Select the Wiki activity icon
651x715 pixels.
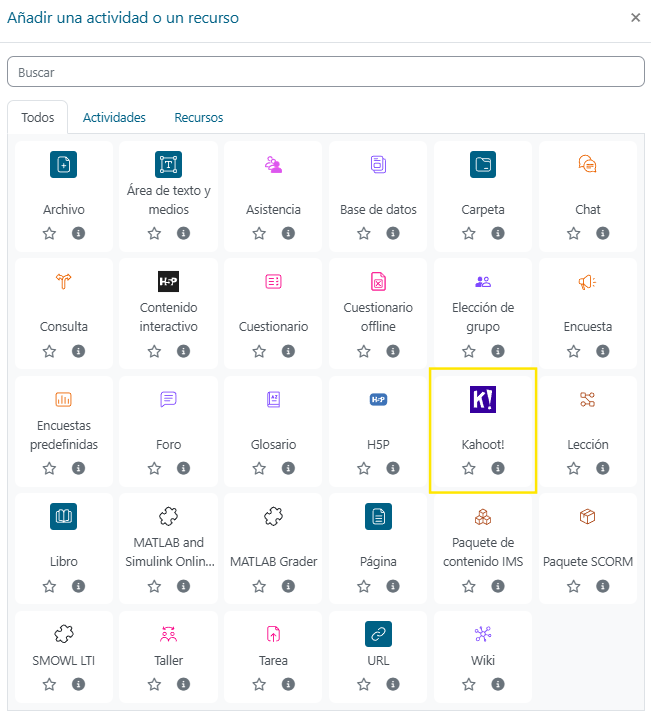coord(483,634)
